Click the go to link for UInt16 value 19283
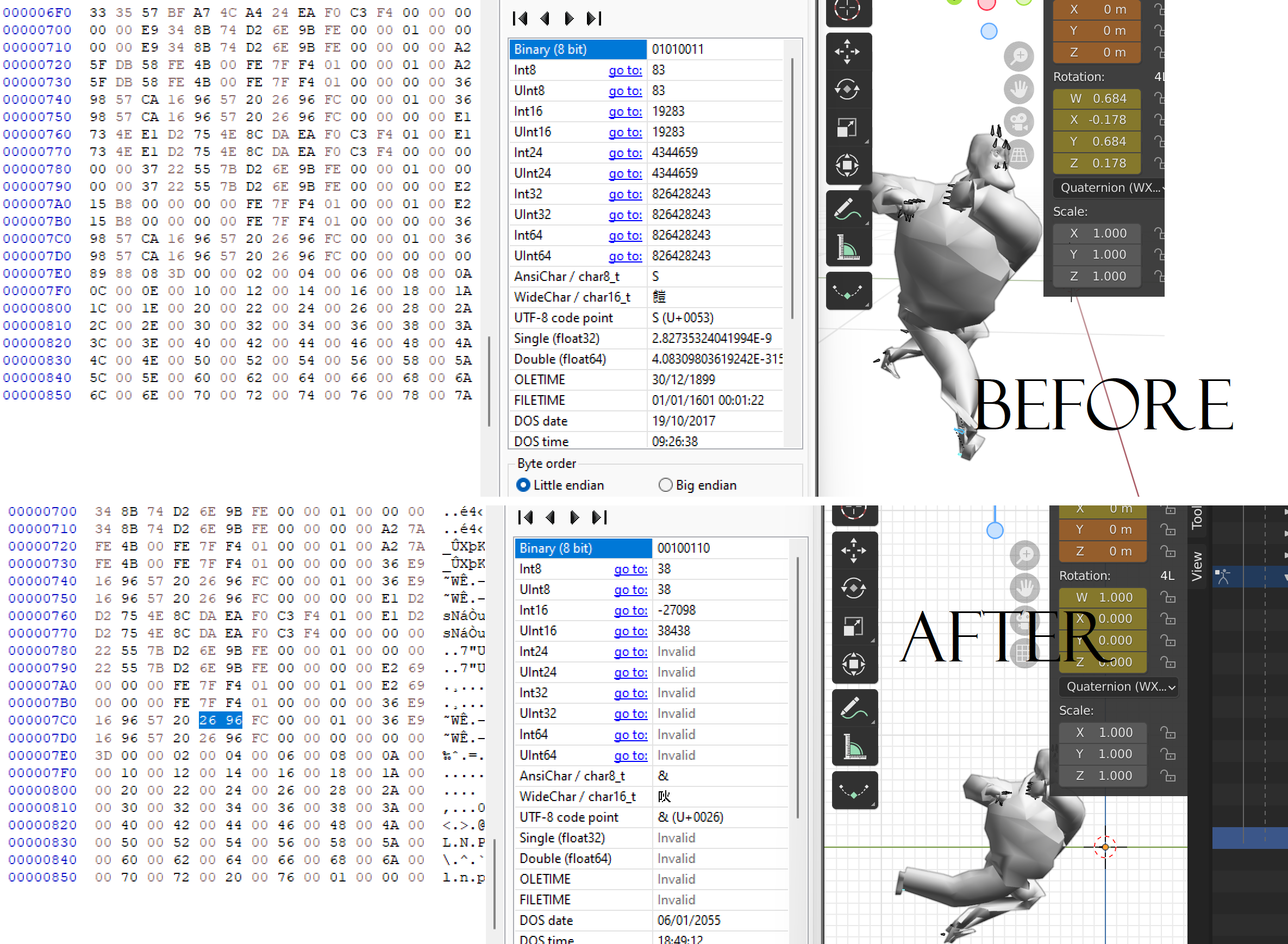The height and width of the screenshot is (944, 1288). (625, 132)
